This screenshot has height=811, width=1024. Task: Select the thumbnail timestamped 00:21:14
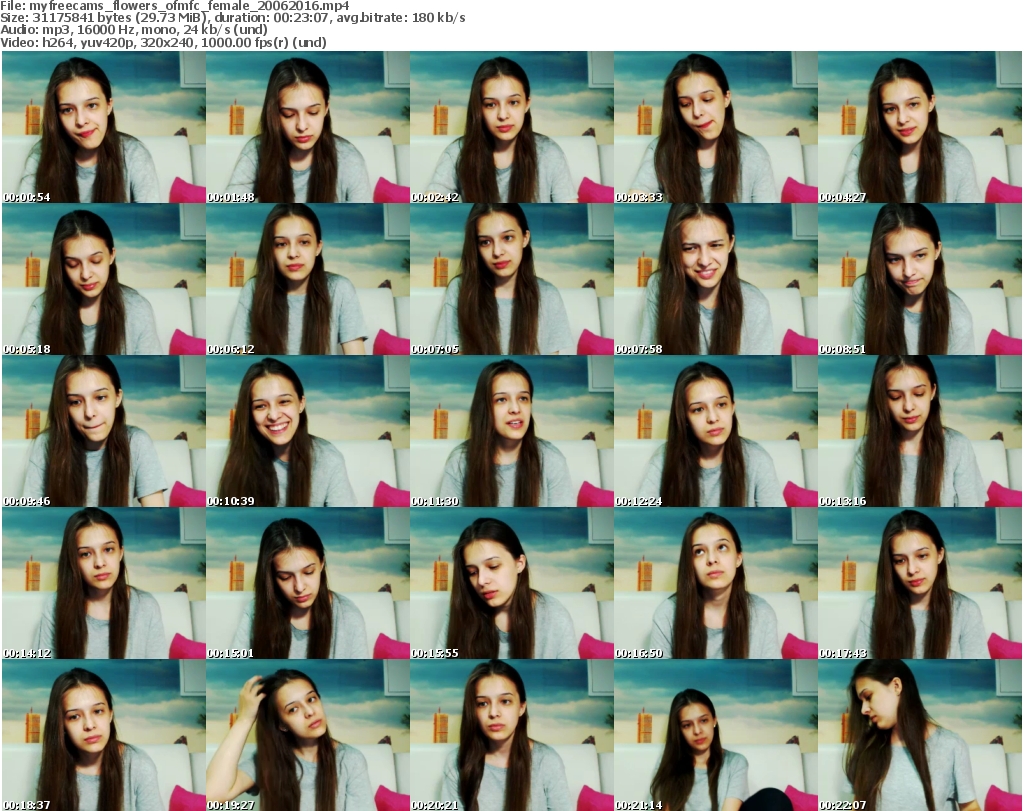pos(716,735)
